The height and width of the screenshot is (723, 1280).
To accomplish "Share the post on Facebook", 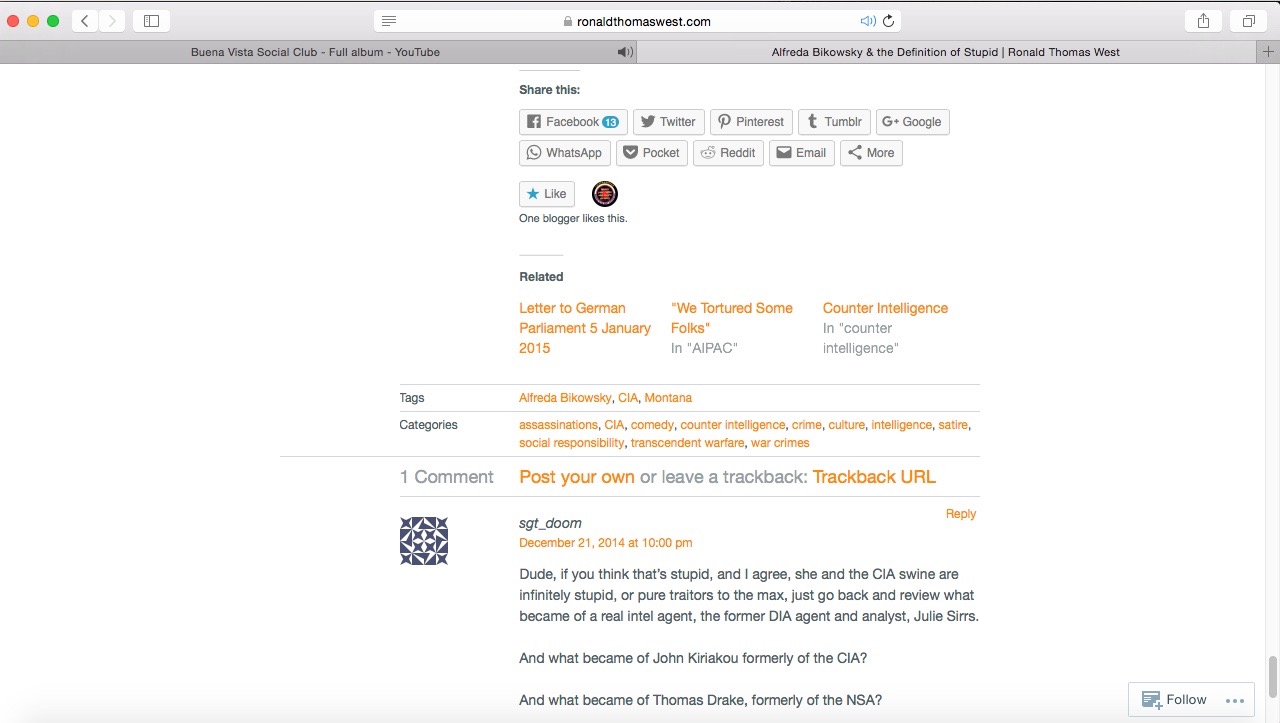I will pos(573,122).
